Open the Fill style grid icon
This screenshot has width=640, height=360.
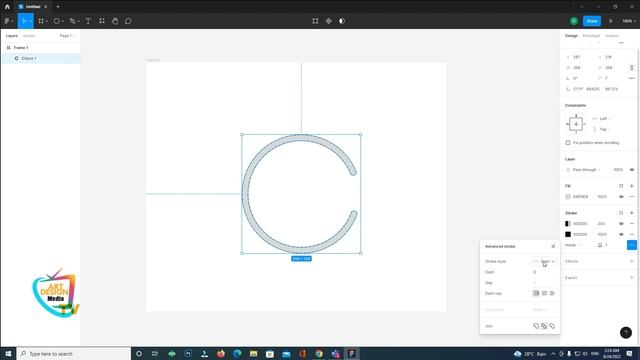pyautogui.click(x=621, y=186)
